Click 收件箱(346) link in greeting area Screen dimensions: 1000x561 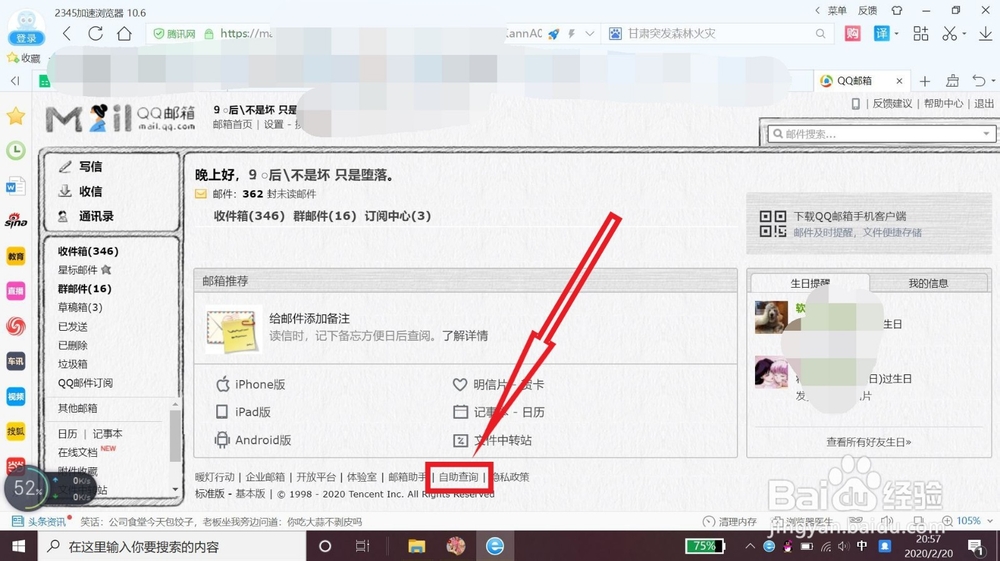click(249, 216)
